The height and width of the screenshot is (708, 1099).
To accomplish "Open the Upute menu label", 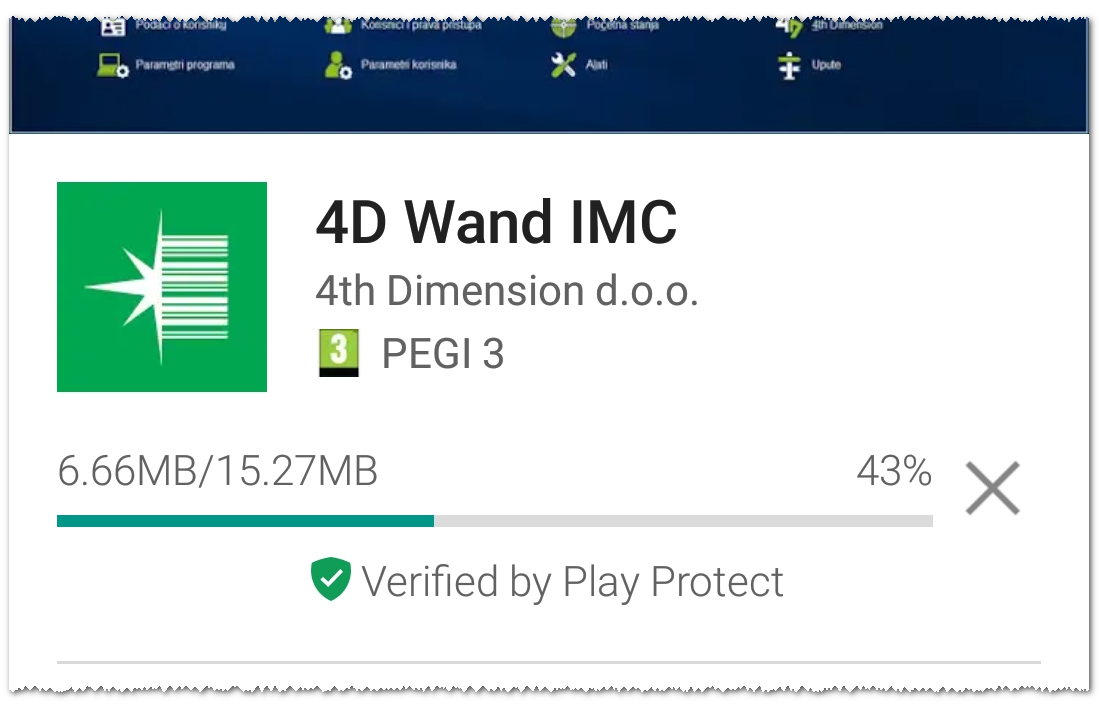I will [826, 64].
